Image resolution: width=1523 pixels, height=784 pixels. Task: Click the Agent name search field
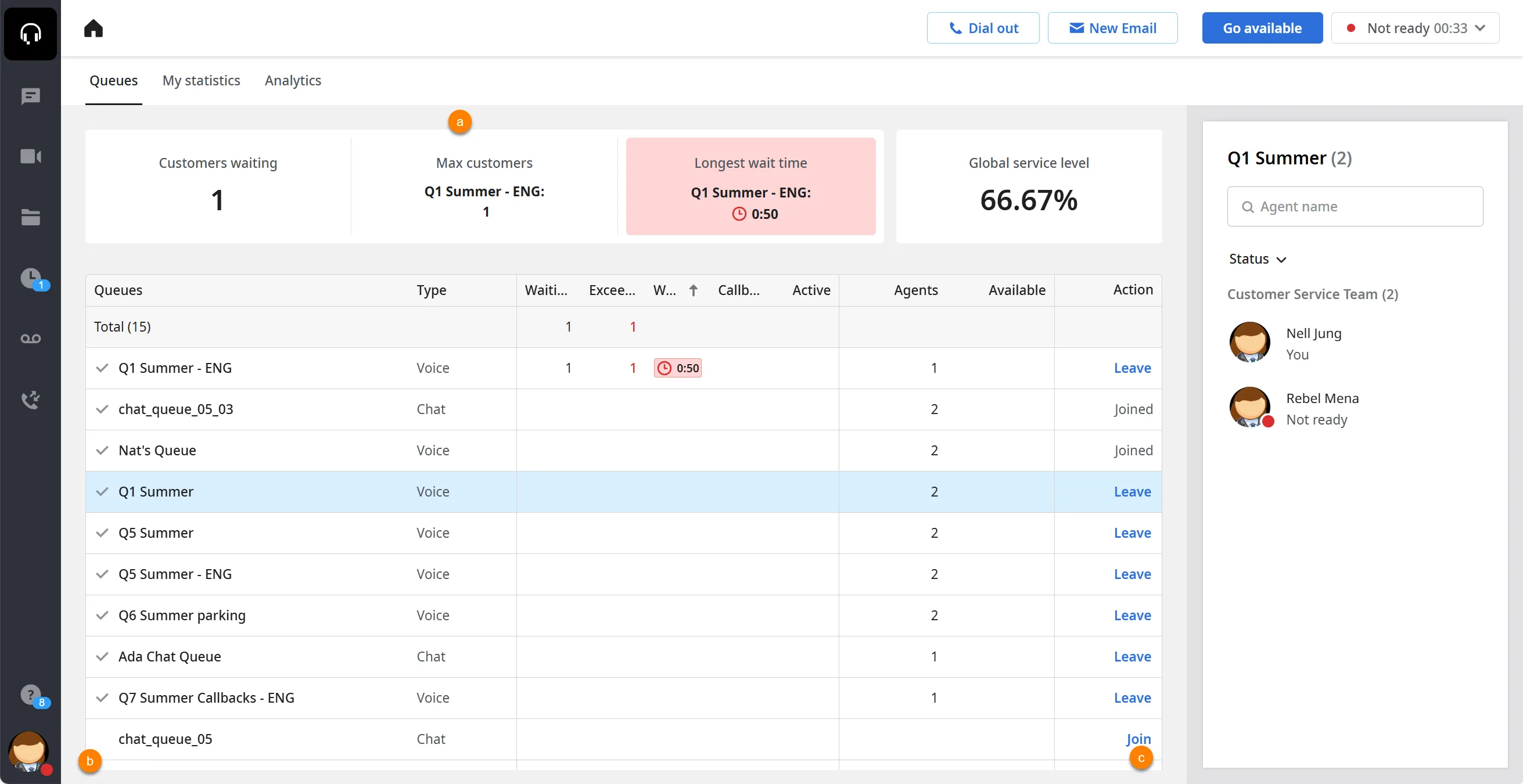click(1355, 206)
